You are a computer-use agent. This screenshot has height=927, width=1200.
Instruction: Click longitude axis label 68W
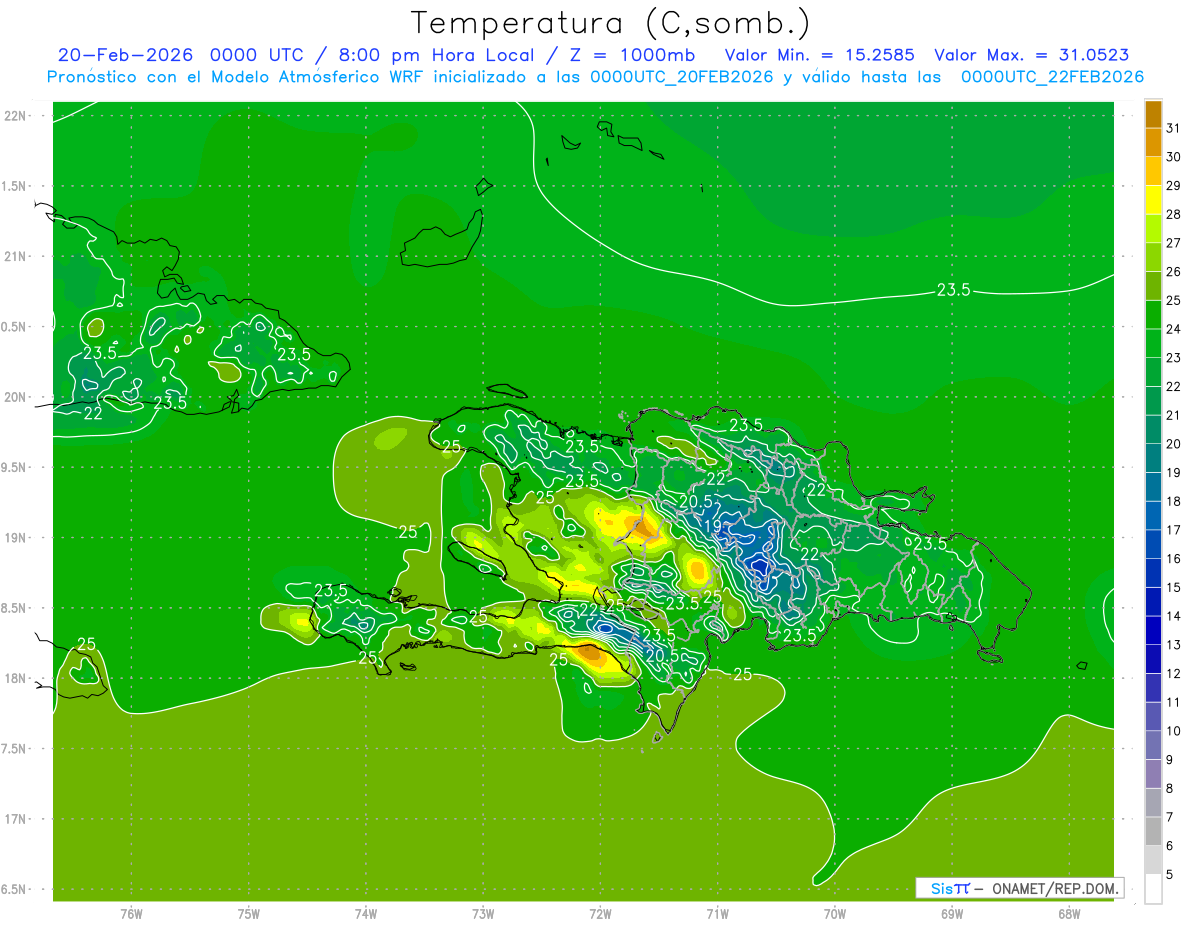pyautogui.click(x=1069, y=914)
